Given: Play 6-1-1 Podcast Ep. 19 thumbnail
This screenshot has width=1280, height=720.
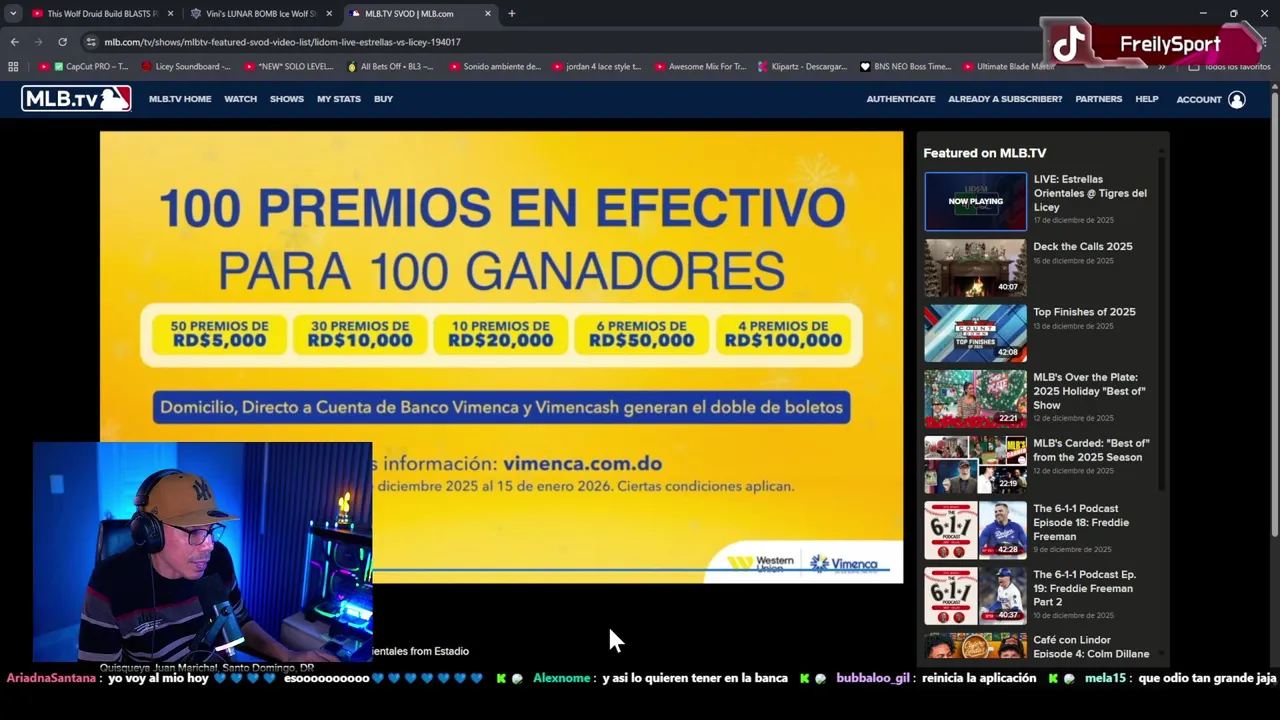Looking at the screenshot, I should pos(975,596).
